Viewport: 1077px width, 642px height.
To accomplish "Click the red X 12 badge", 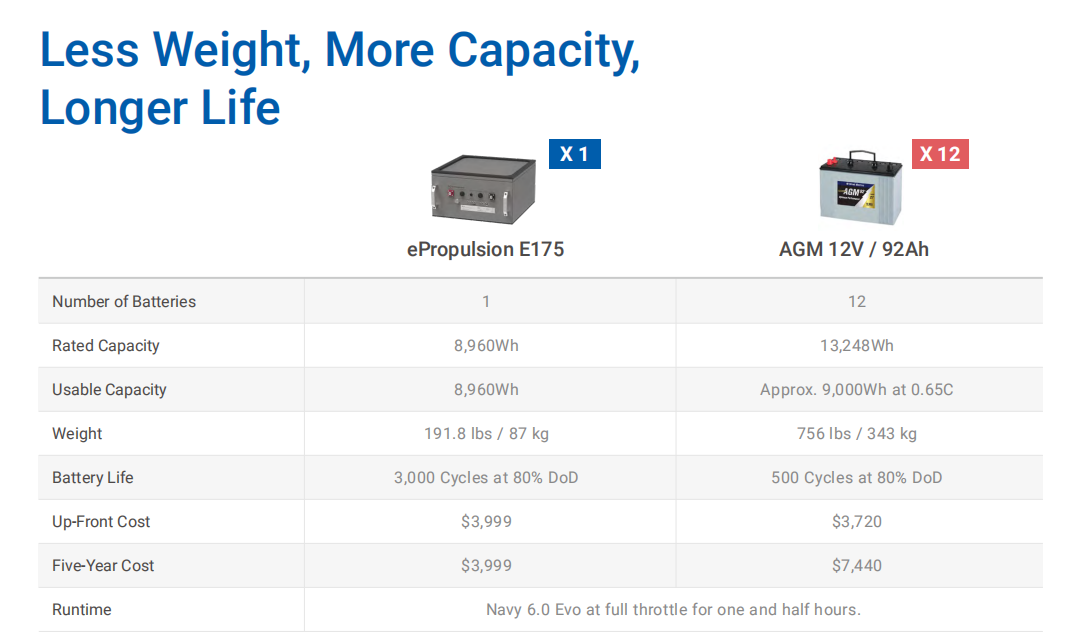I will click(940, 154).
